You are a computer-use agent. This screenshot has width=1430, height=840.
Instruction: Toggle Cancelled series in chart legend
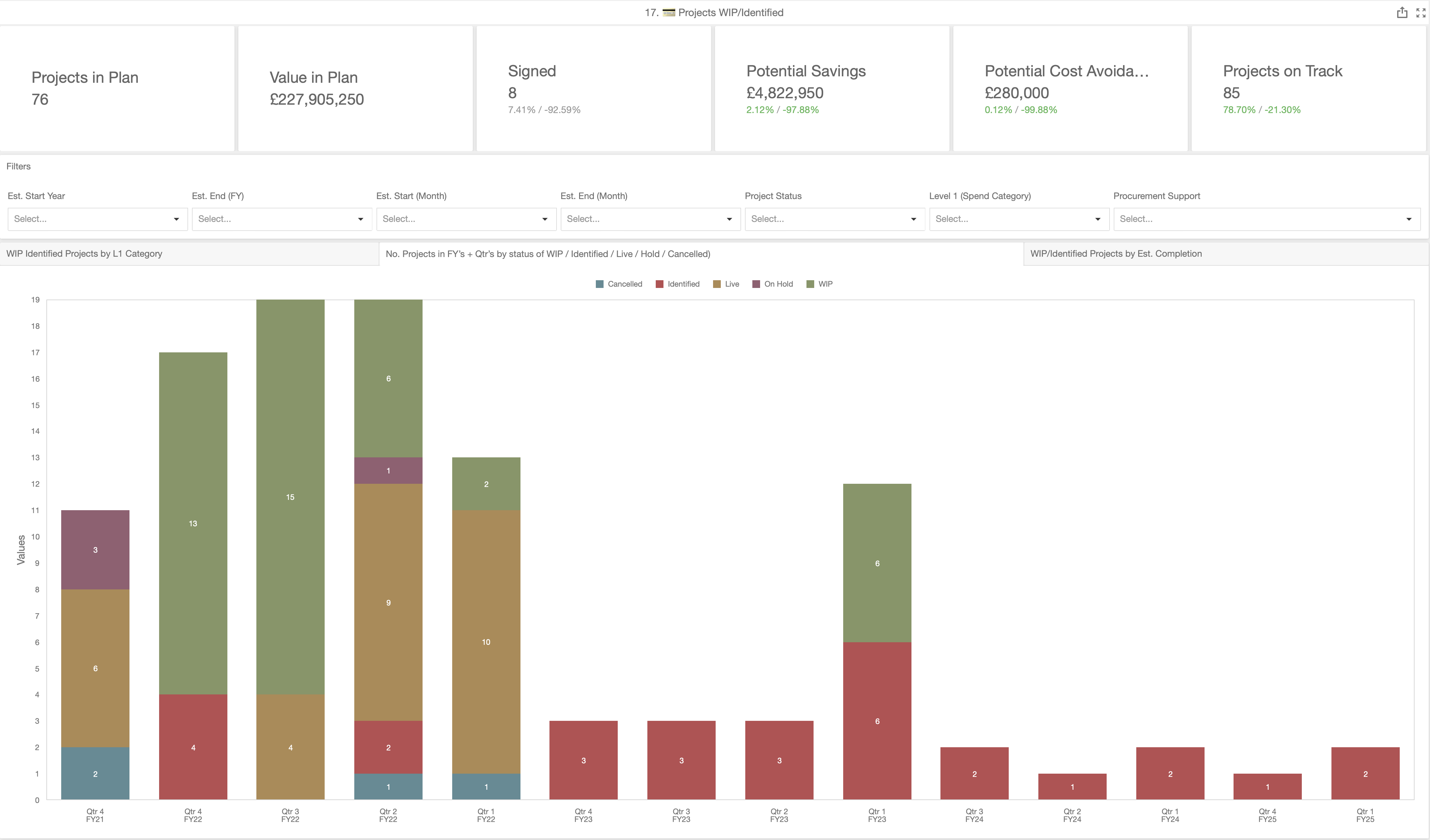tap(618, 284)
